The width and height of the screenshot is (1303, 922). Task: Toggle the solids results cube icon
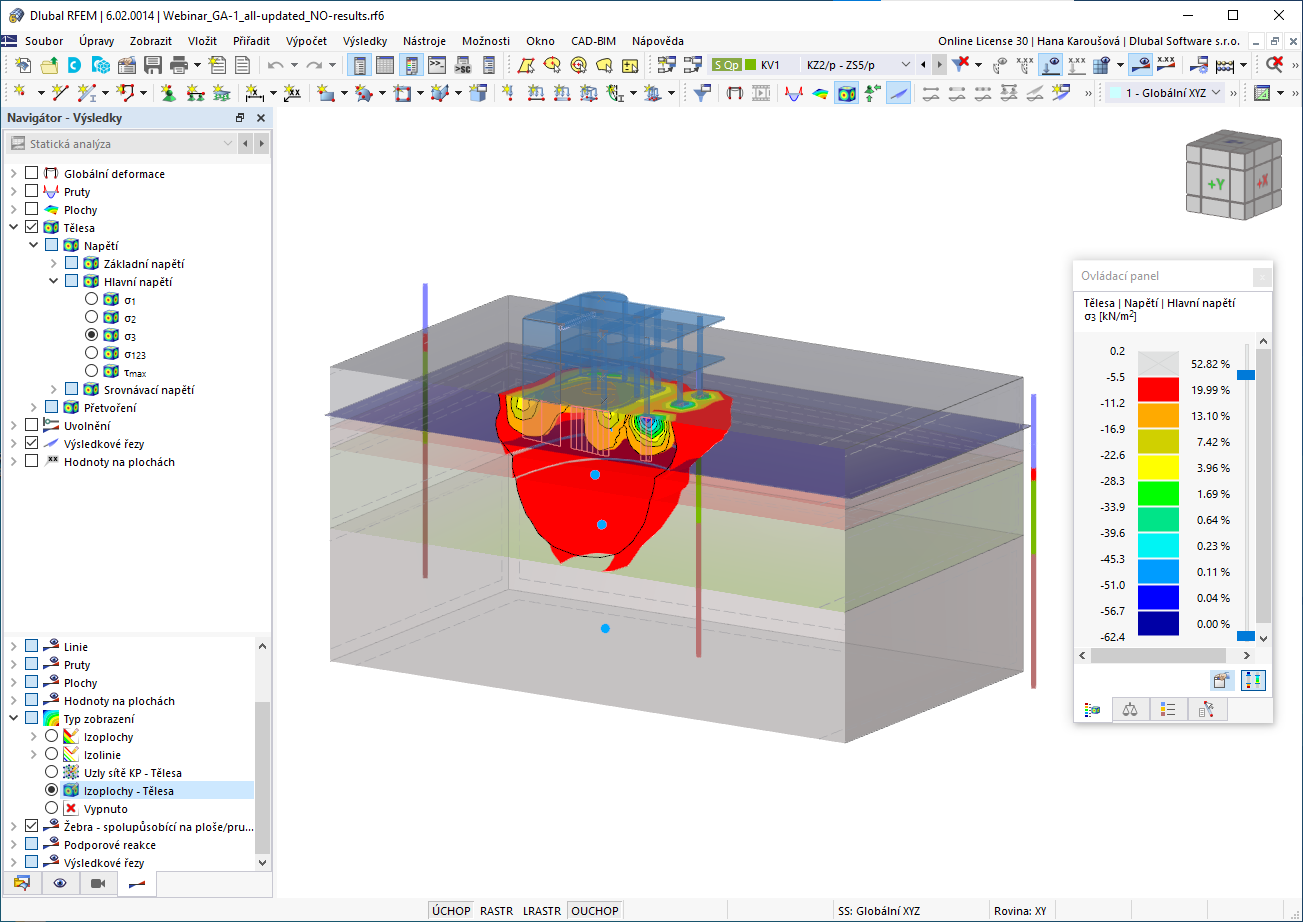pyautogui.click(x=847, y=93)
